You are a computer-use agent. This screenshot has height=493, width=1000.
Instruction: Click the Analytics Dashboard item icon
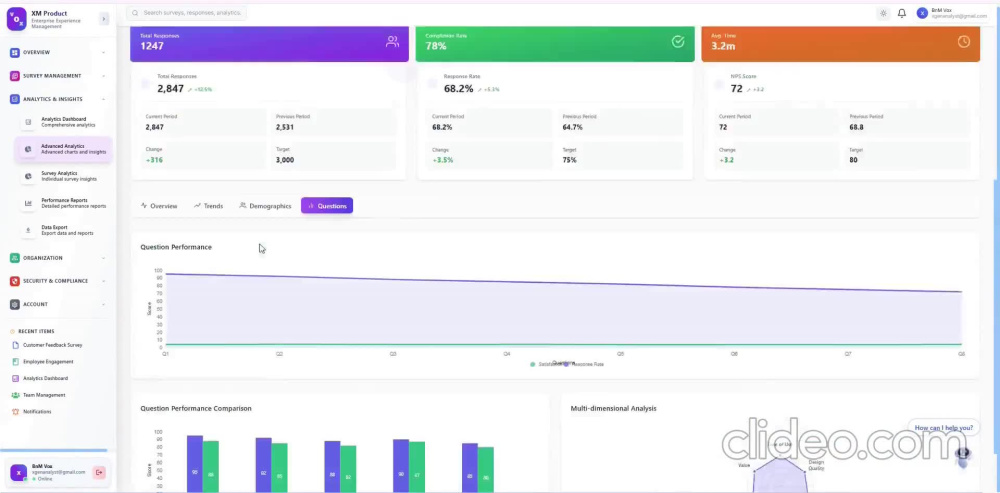[28, 122]
